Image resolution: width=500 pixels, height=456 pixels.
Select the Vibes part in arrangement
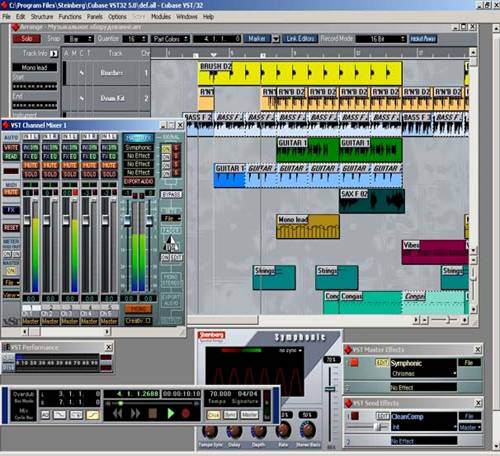point(434,252)
